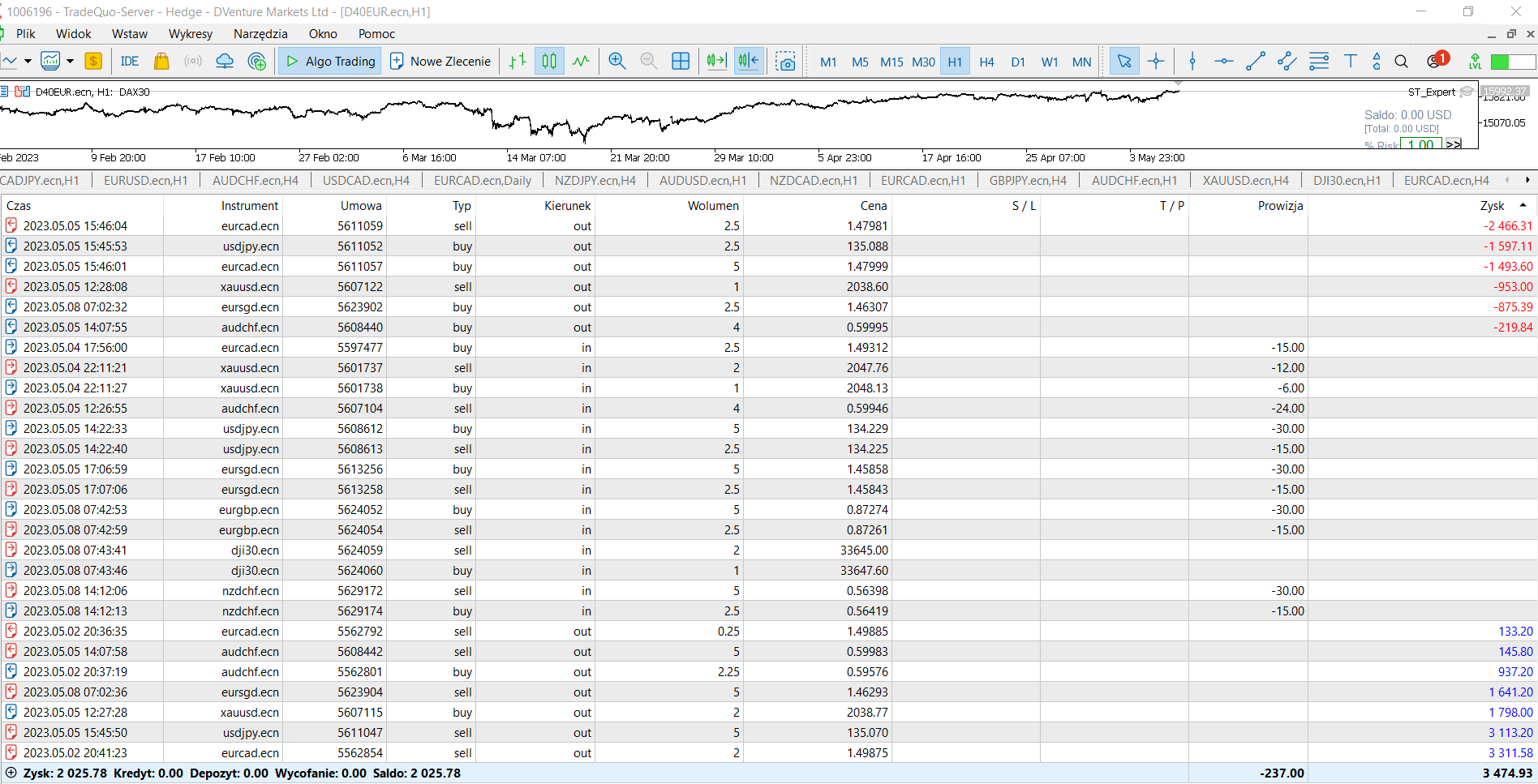This screenshot has width=1538, height=784.
Task: Toggle Algo Trading on or off
Action: 331,62
